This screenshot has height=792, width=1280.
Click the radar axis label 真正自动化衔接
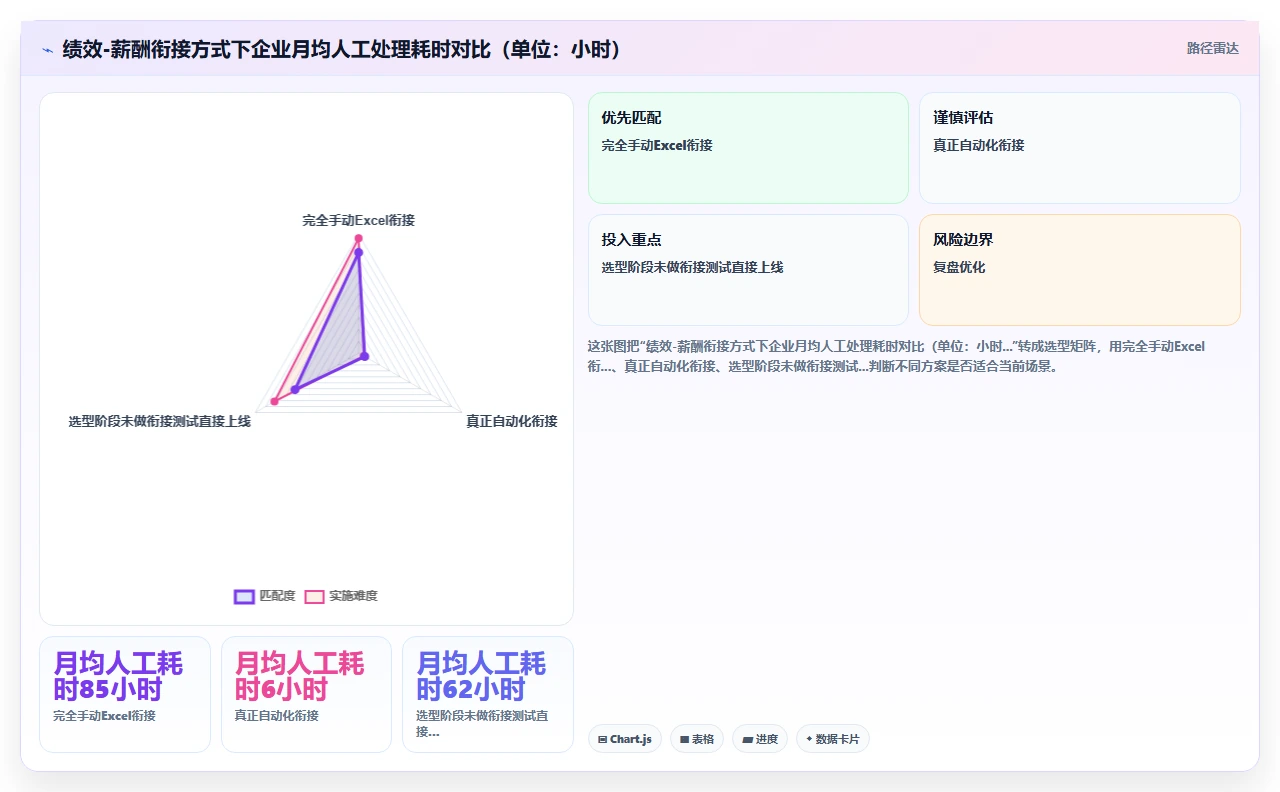(x=512, y=421)
